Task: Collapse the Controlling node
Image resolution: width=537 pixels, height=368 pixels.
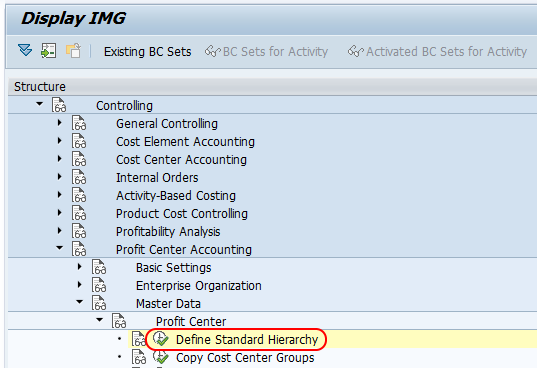Action: (39, 104)
